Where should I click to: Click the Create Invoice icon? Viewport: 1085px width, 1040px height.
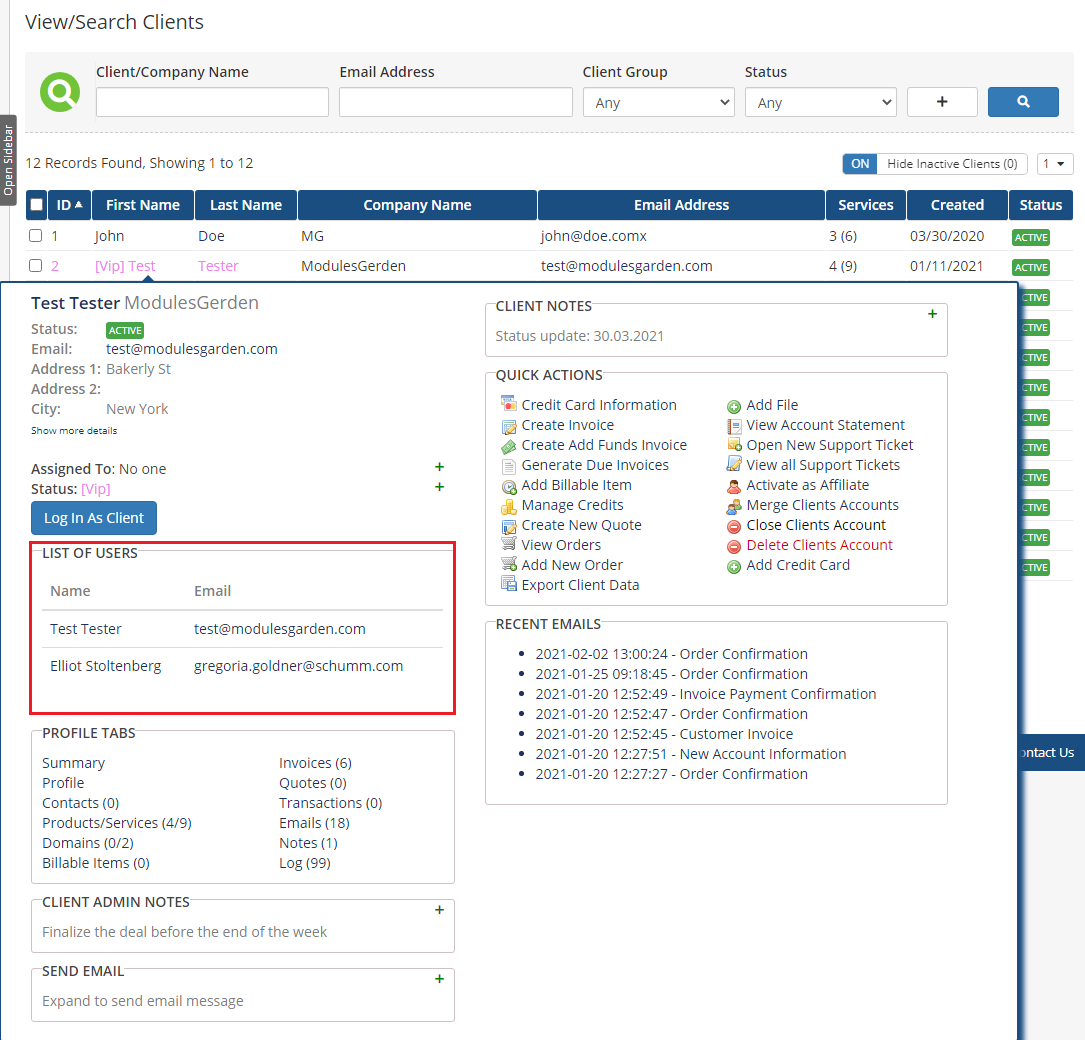pos(509,426)
